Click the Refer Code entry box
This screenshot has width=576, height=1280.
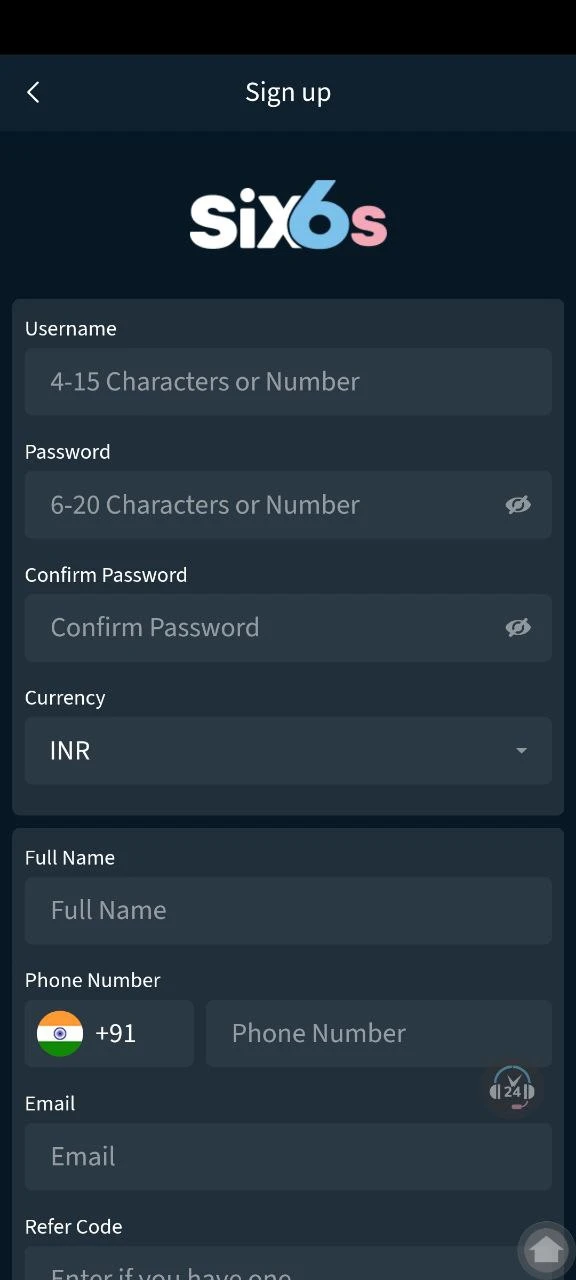pyautogui.click(x=288, y=1268)
